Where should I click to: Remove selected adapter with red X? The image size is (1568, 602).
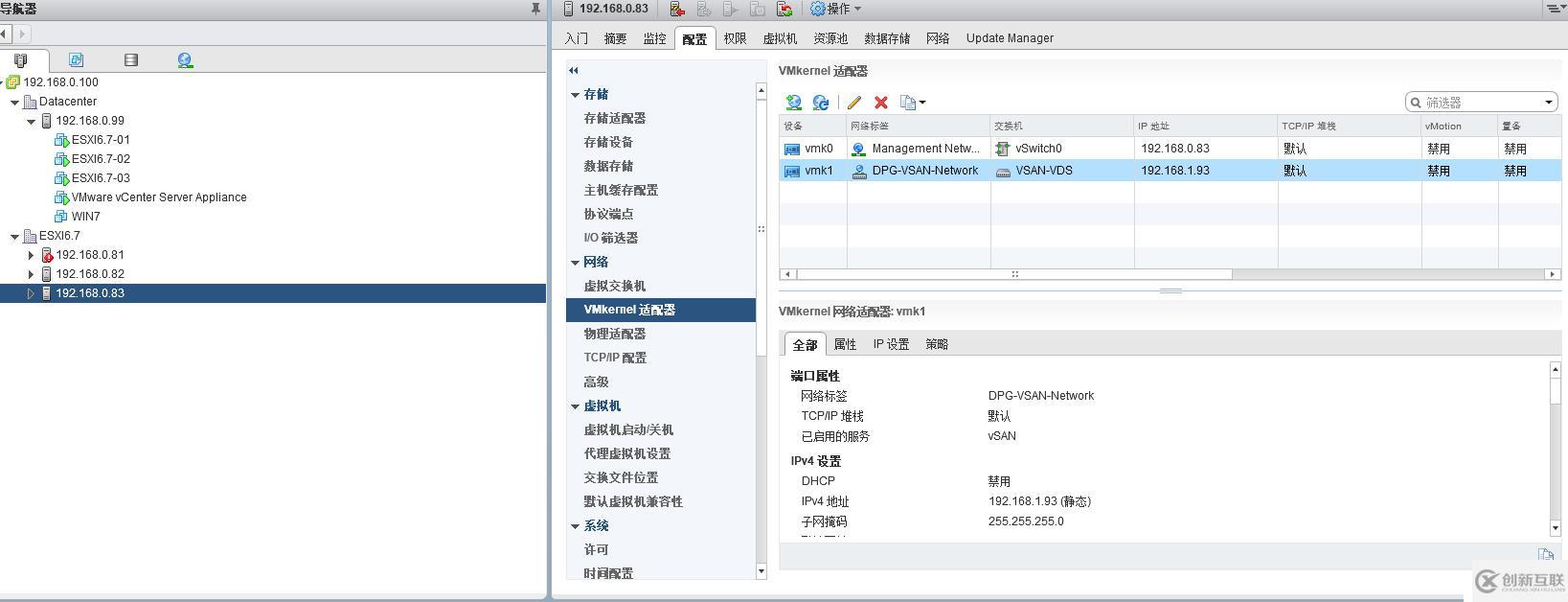[x=881, y=102]
